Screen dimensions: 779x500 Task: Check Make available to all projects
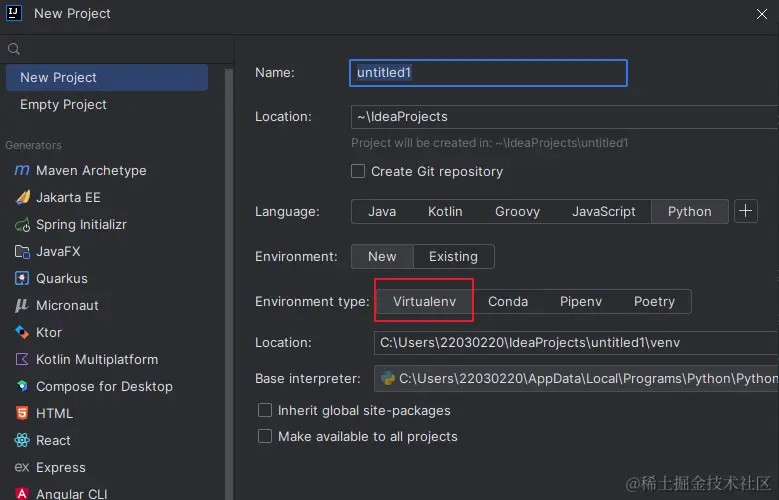[265, 436]
